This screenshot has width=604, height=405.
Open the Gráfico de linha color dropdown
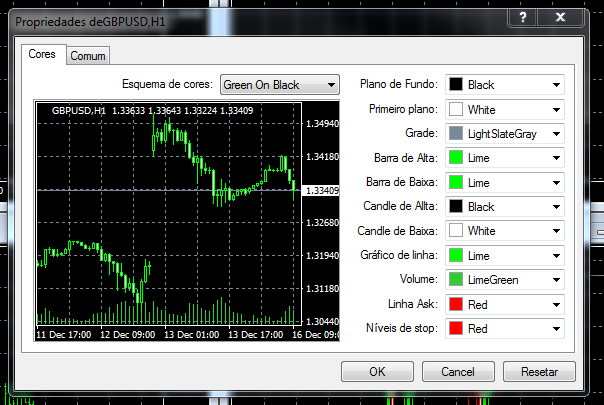tap(505, 255)
